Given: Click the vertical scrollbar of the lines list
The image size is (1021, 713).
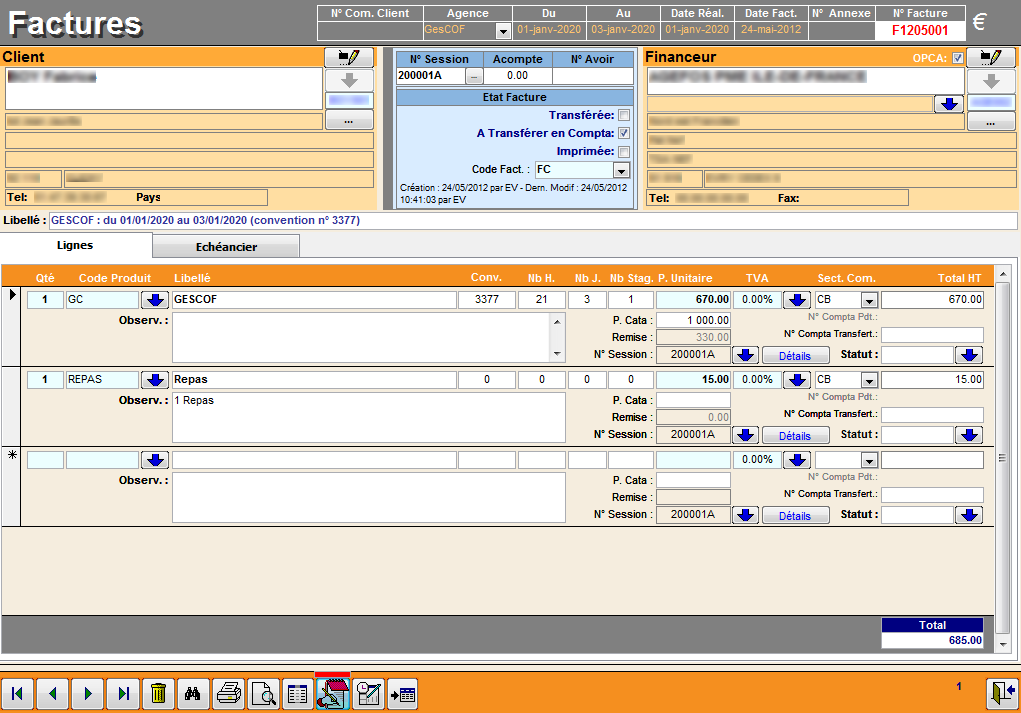Looking at the screenshot, I should click(1003, 458).
